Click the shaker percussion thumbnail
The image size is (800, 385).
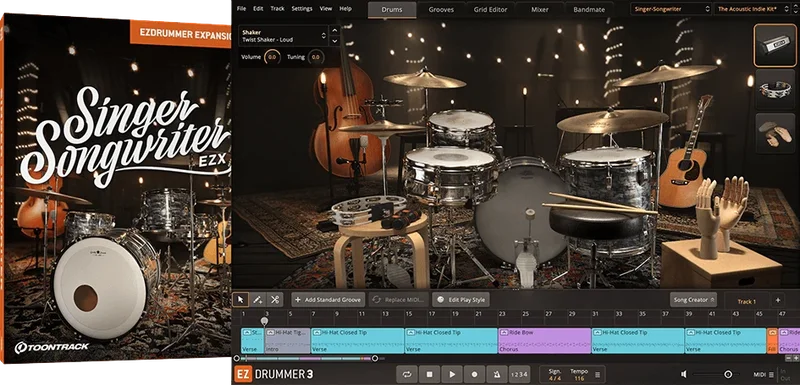(775, 45)
